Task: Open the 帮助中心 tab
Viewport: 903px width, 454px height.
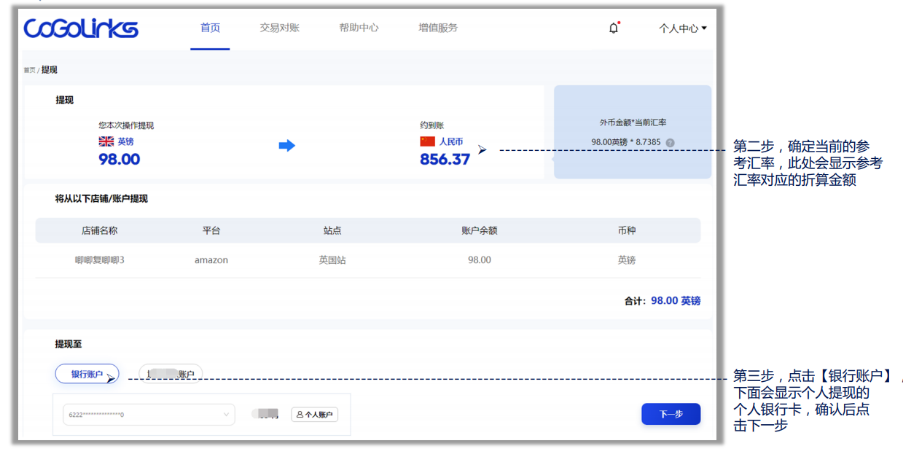Action: pos(359,28)
